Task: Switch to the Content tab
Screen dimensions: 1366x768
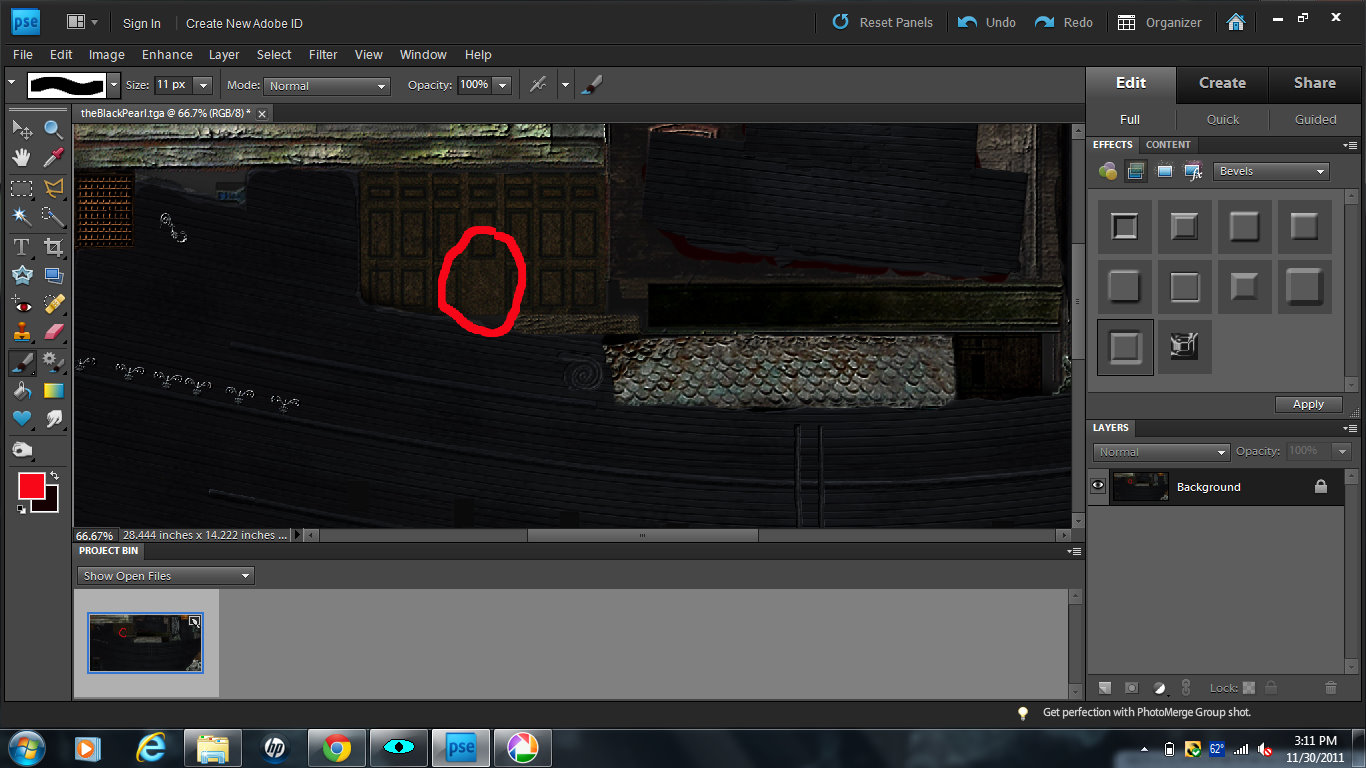Action: point(1168,145)
